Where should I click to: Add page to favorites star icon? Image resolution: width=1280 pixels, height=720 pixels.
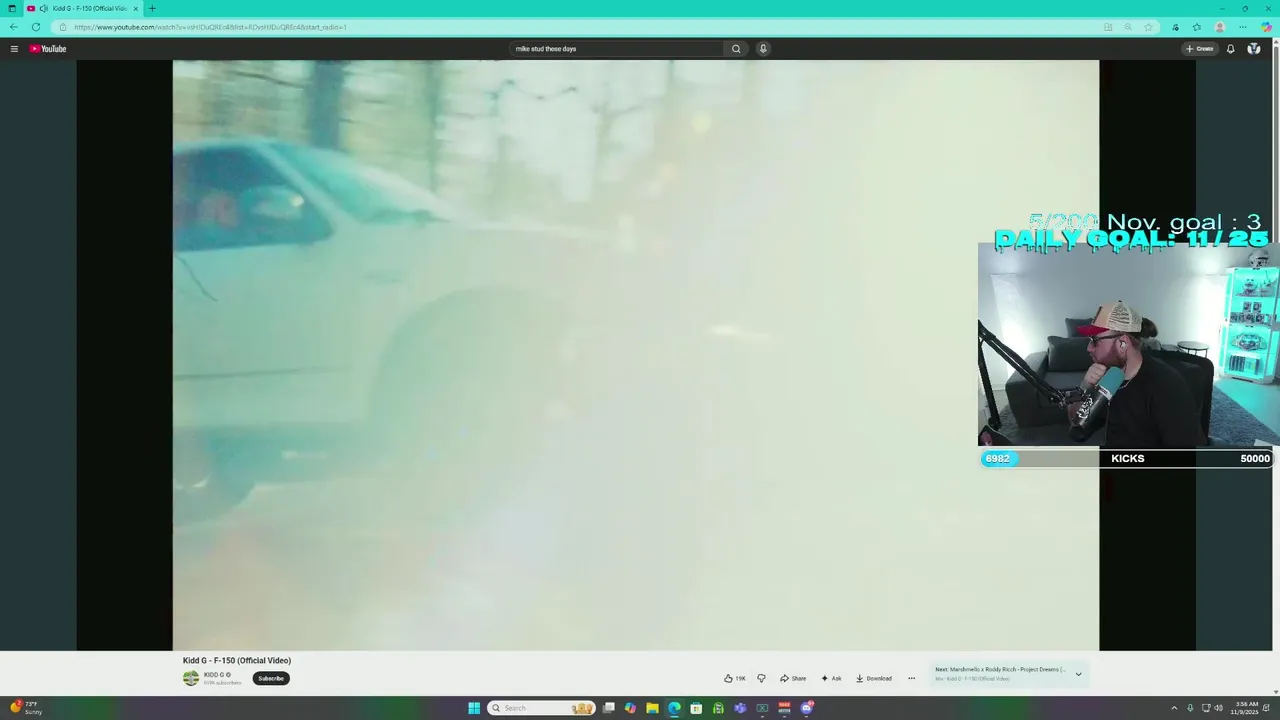tap(1149, 27)
